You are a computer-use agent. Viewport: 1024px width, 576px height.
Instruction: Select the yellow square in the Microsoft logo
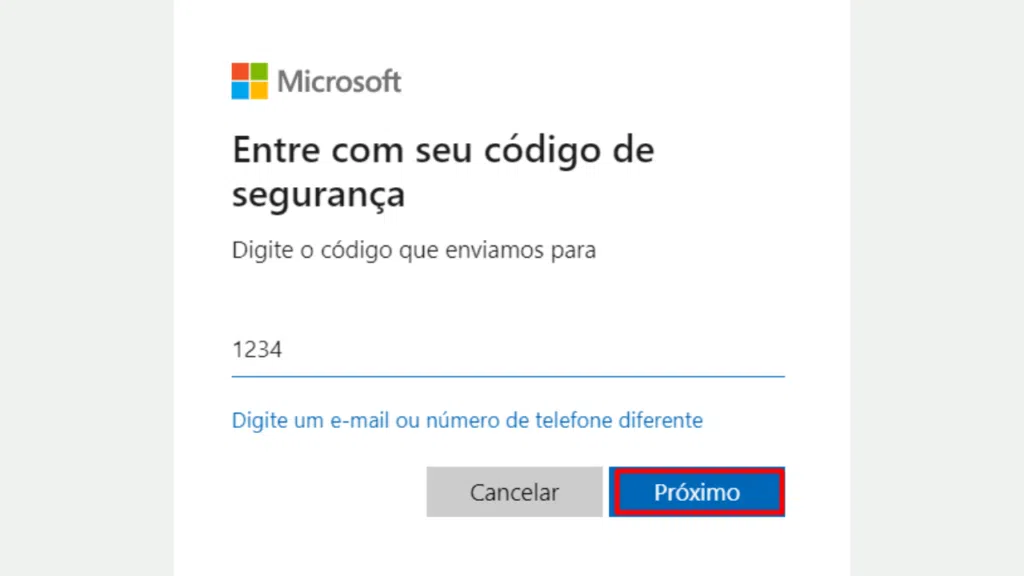pyautogui.click(x=259, y=90)
